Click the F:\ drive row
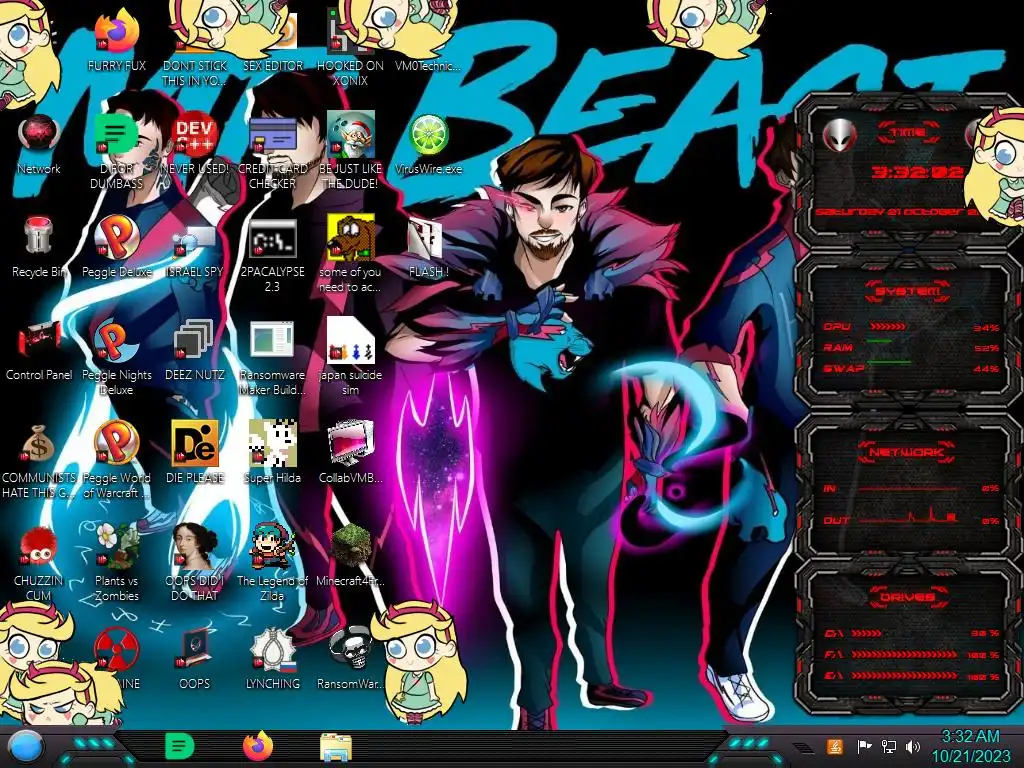This screenshot has width=1024, height=768. pos(912,654)
